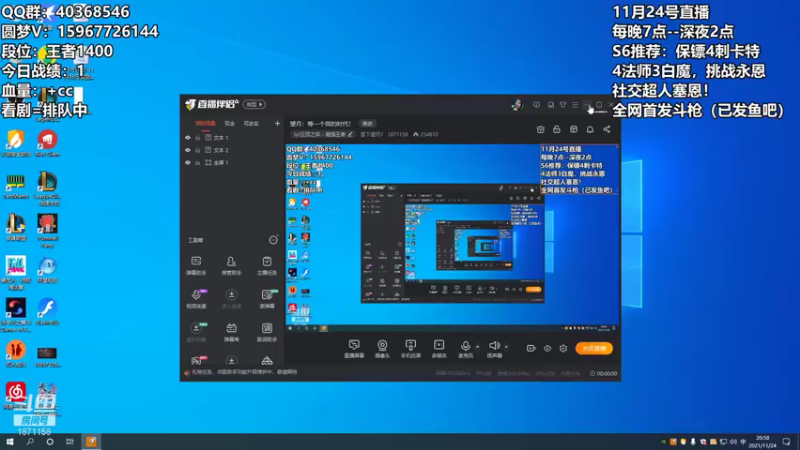Screen dimensions: 800x450
Task: Expand the speaker options arrow
Action: tap(506, 347)
